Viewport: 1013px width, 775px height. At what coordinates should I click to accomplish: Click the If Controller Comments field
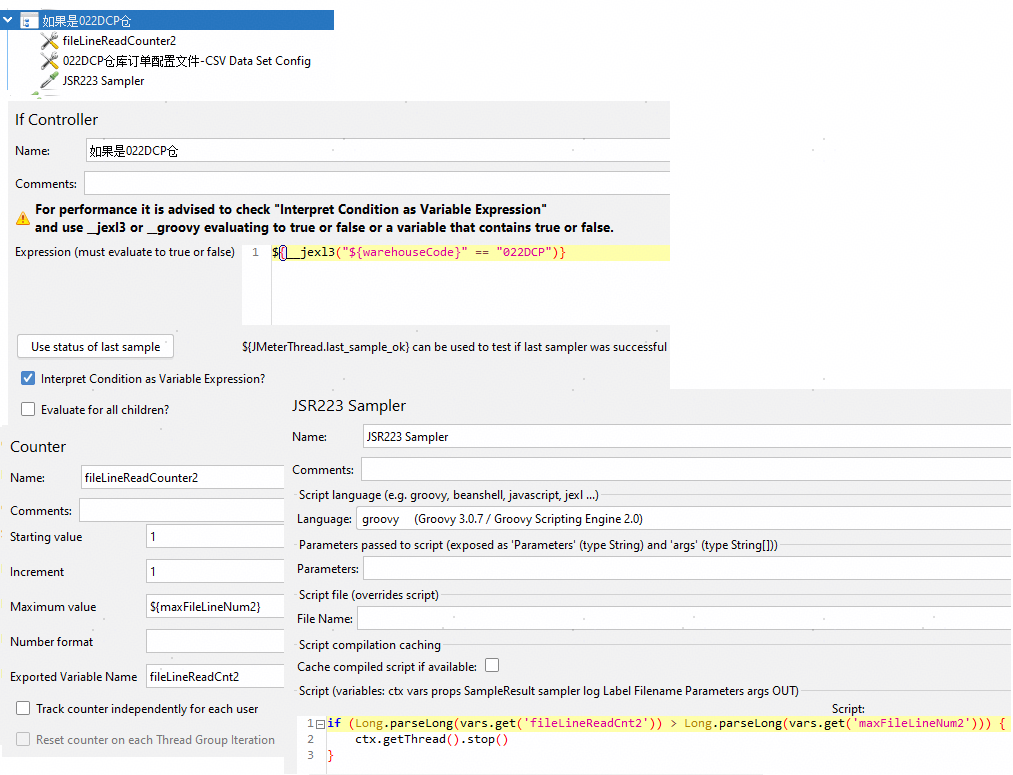coord(377,183)
